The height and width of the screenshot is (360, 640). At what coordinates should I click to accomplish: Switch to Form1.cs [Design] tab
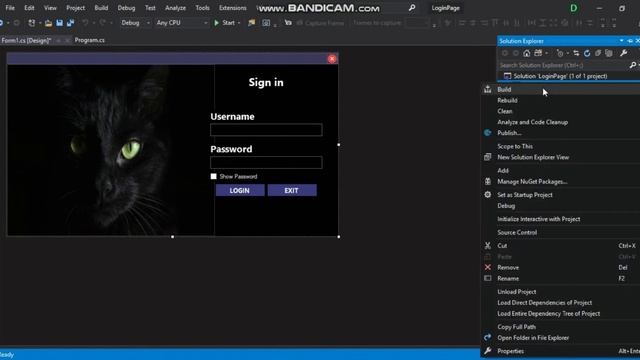26,40
